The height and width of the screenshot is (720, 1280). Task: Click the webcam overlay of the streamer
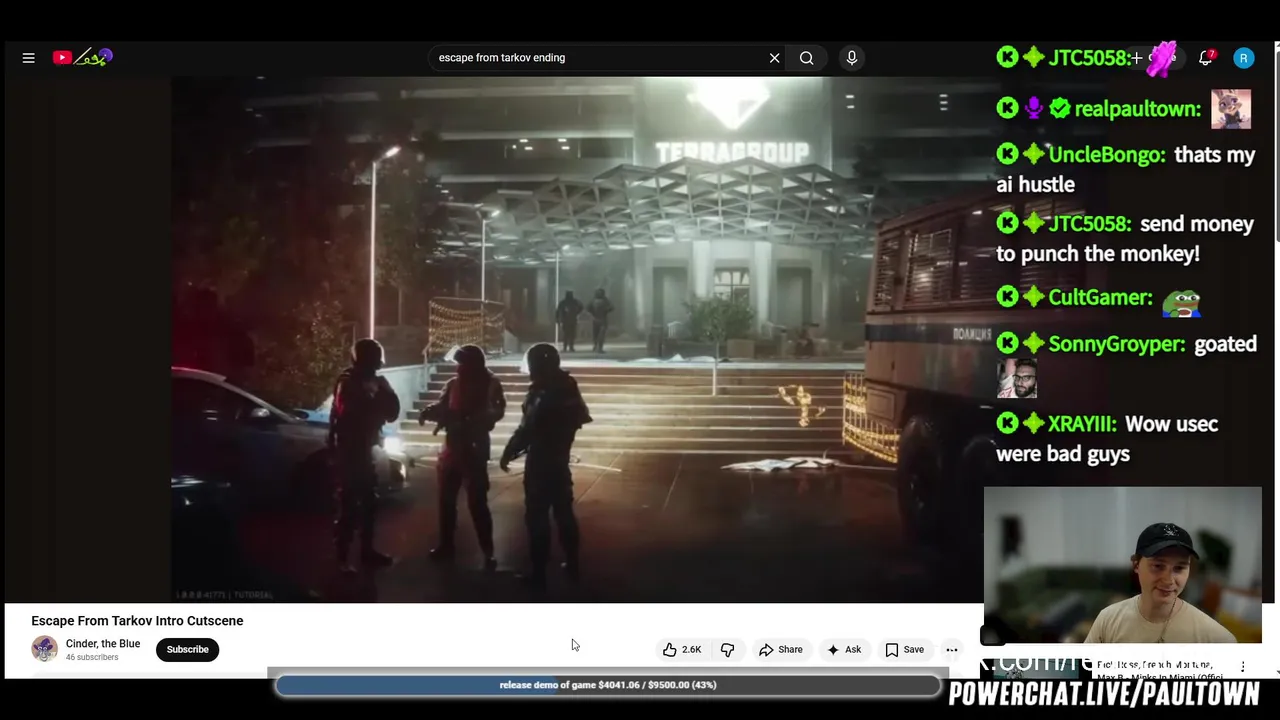pos(1123,565)
